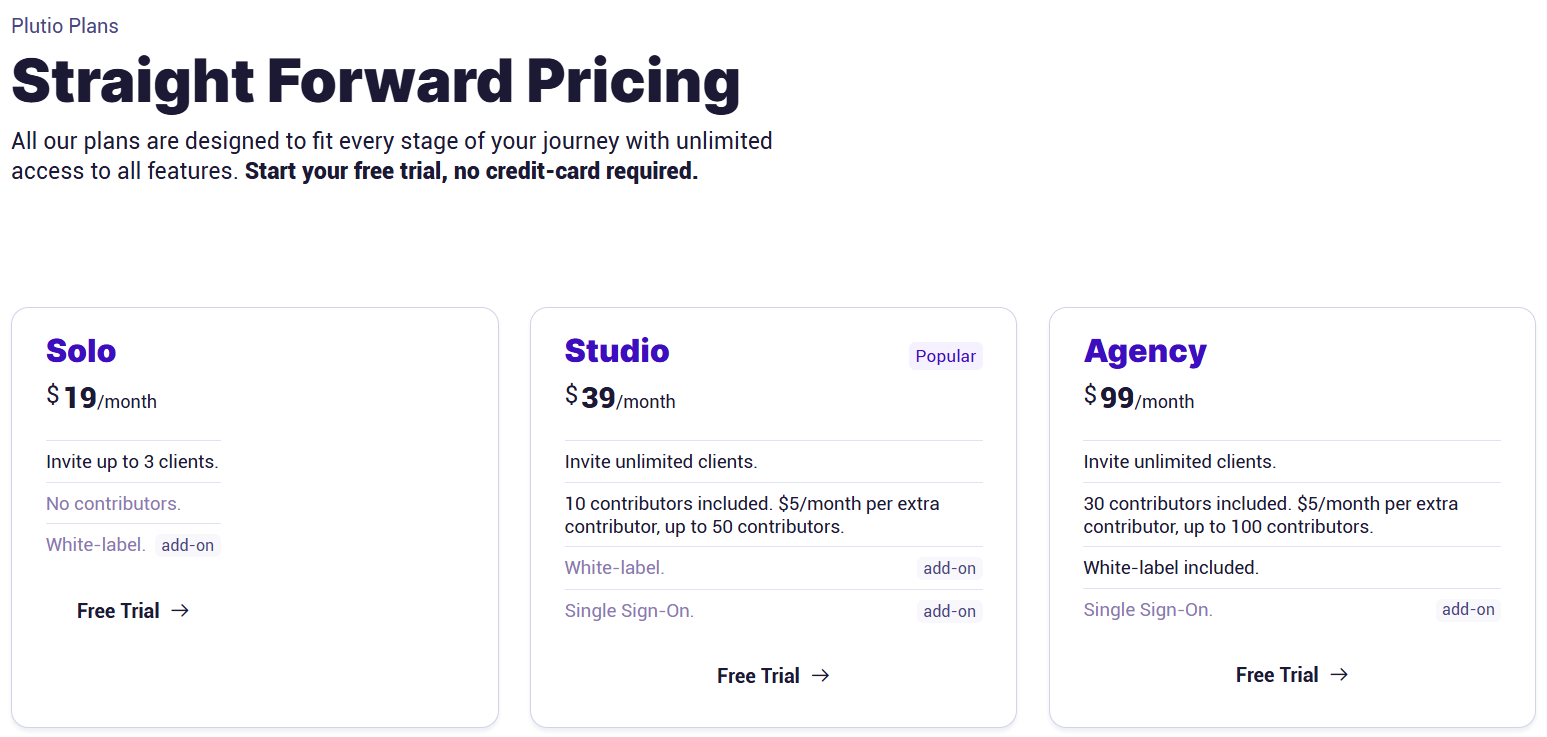Viewport: 1547px width, 737px height.
Task: Click the Straight Forward Pricing heading
Action: click(x=376, y=81)
